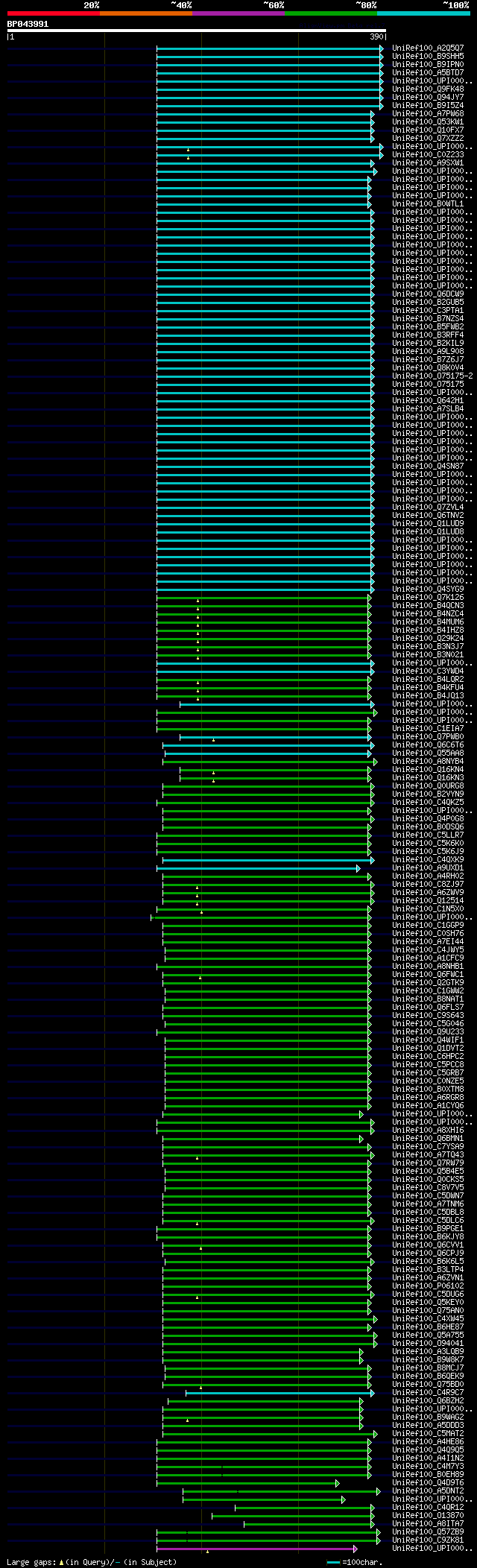The width and height of the screenshot is (477, 1568).
Task: Click the purple alignment bar in the last row
Action: tap(256, 1549)
